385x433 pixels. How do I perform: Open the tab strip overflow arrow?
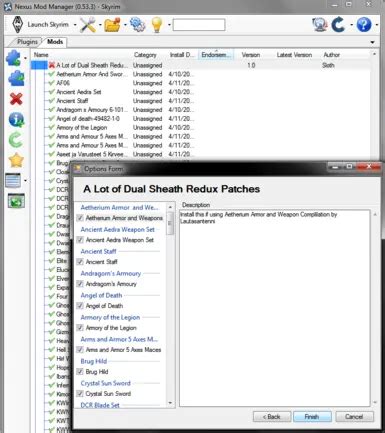click(x=373, y=42)
